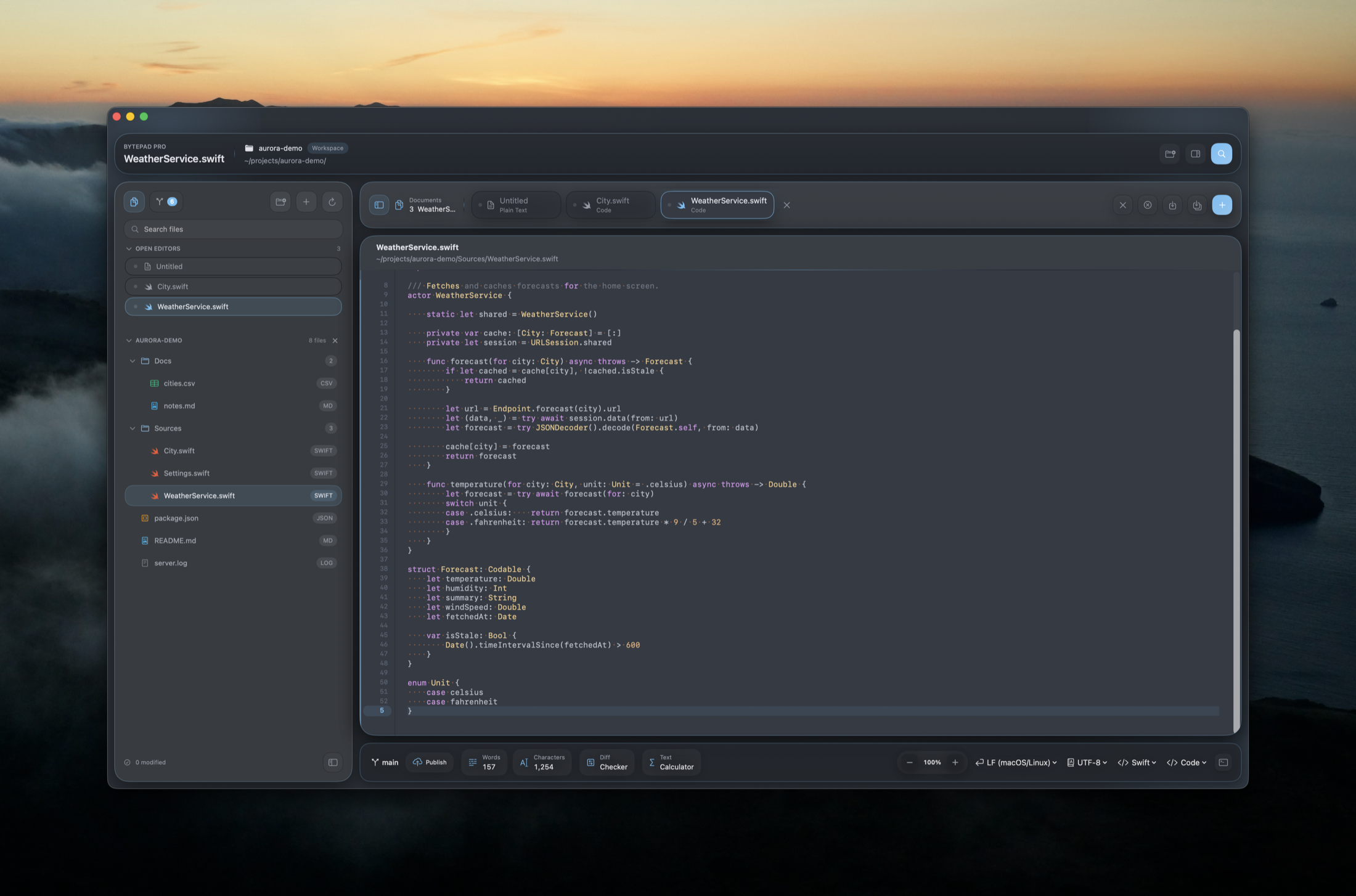The height and width of the screenshot is (896, 1356).
Task: Toggle the right side panel in header
Action: (x=1195, y=154)
